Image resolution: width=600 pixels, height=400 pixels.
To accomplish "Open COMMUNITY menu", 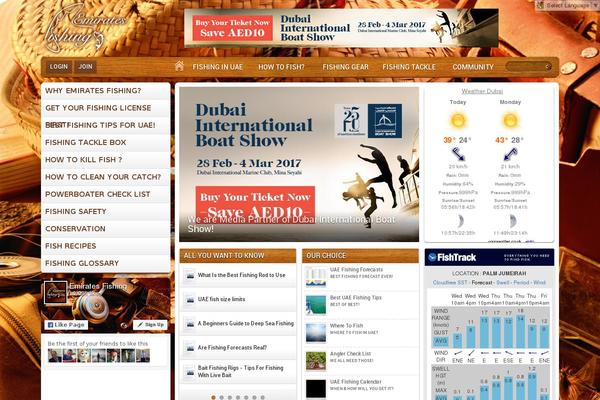I will (473, 67).
